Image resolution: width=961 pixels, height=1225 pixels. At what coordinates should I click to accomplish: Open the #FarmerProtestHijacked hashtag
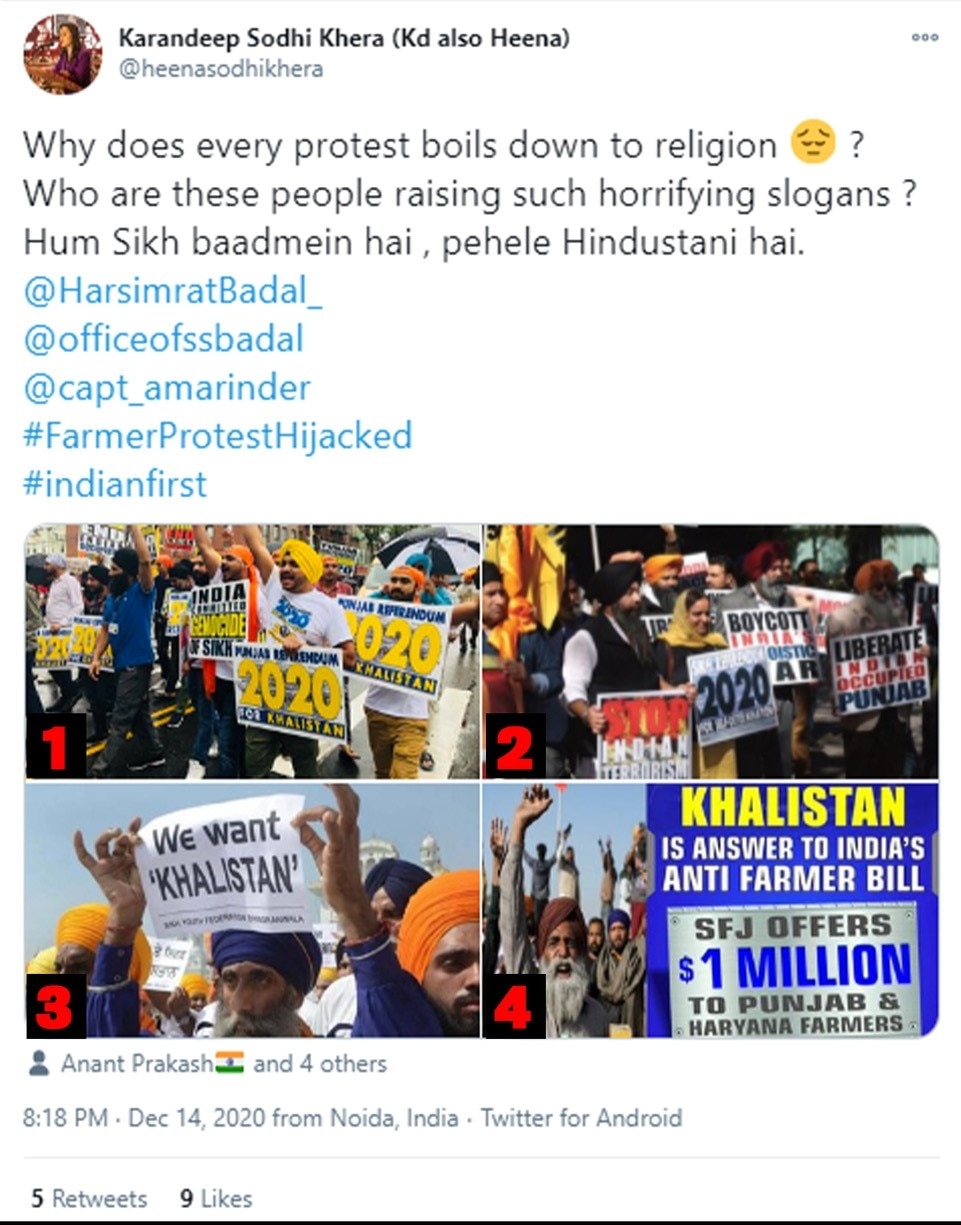click(217, 436)
